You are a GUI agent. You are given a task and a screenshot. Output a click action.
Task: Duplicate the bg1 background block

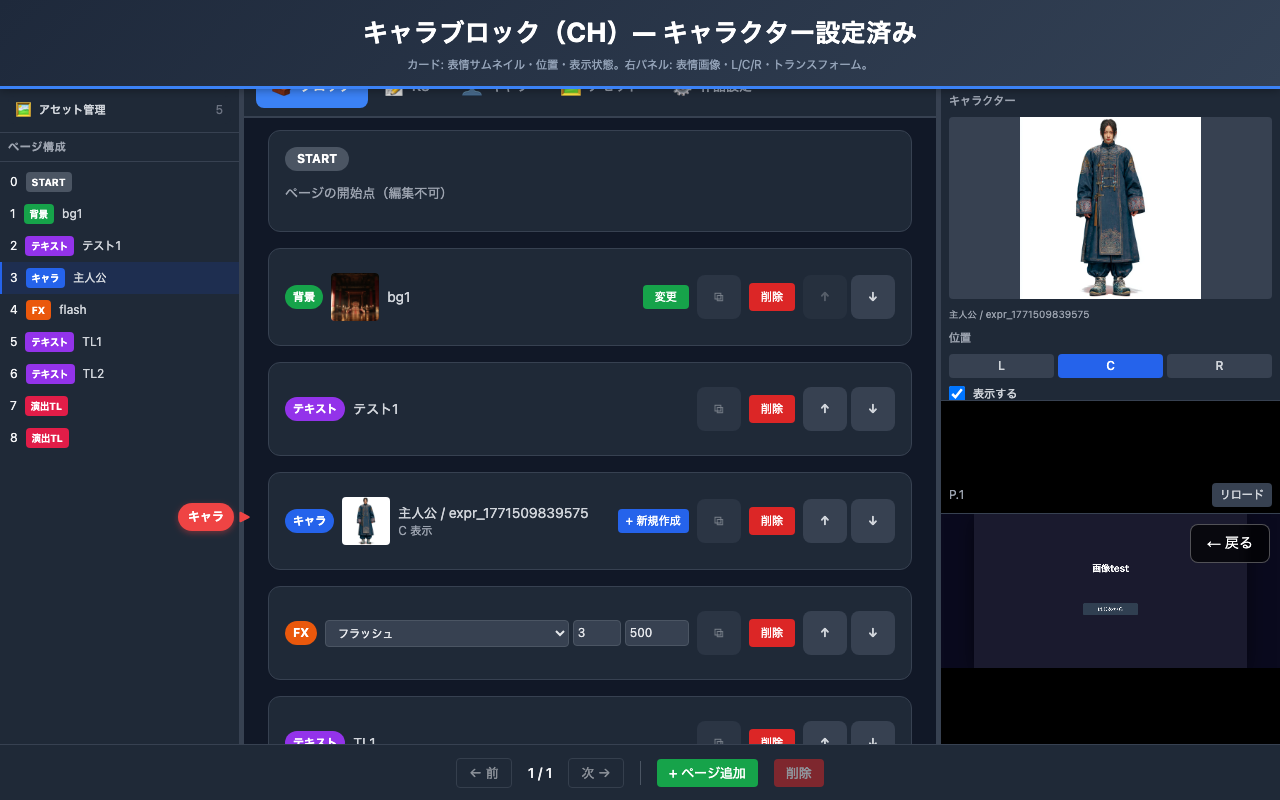719,297
